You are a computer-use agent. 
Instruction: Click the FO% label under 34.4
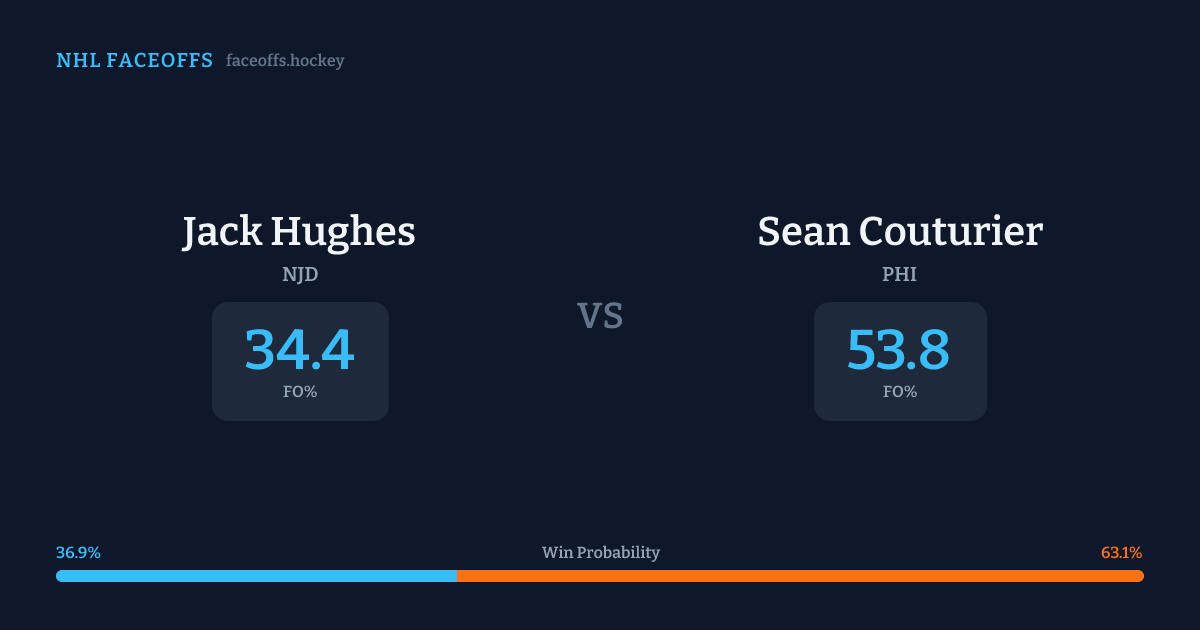click(300, 392)
